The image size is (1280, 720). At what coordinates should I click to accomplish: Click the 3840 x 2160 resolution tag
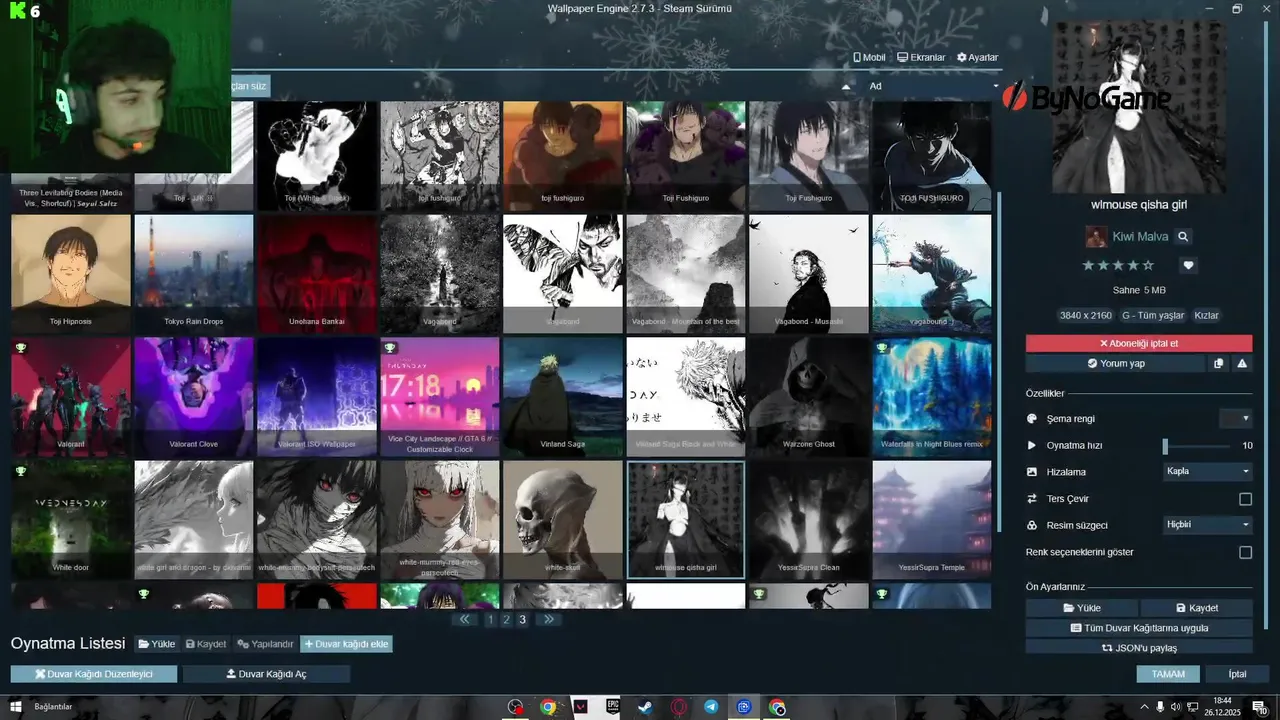click(x=1085, y=315)
